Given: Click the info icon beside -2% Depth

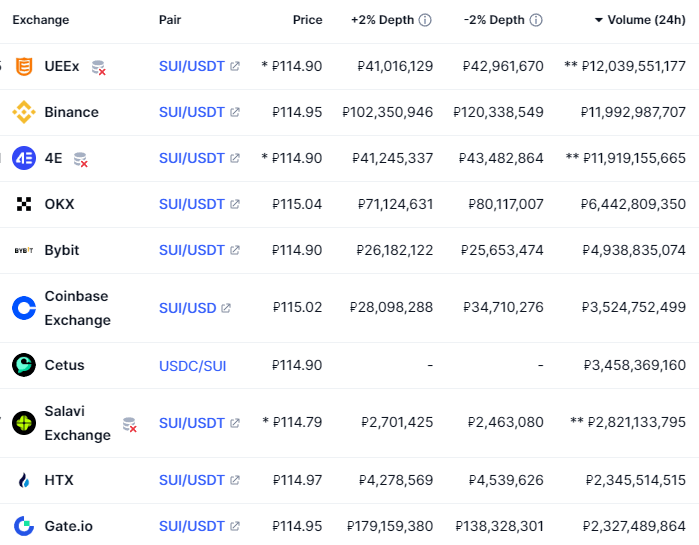Looking at the screenshot, I should pyautogui.click(x=536, y=20).
